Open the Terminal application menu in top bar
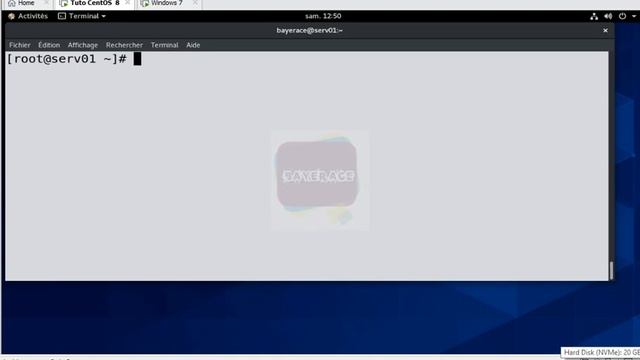Screen dimensions: 640x360 coord(82,16)
